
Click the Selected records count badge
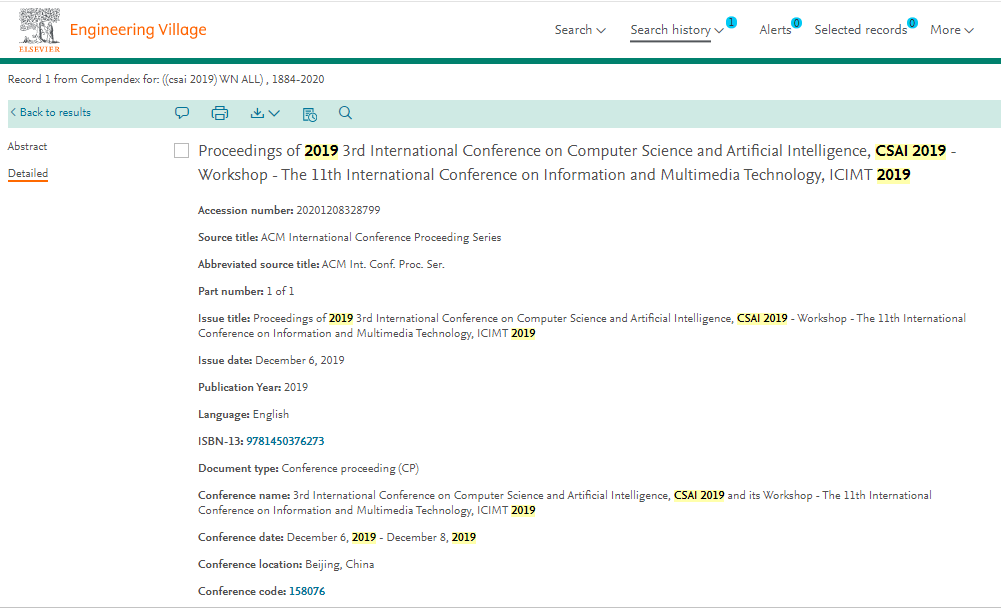(x=912, y=23)
